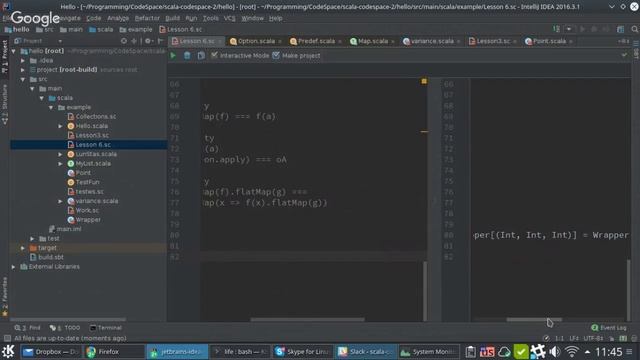This screenshot has width=640, height=360.
Task: Collapse the src folder
Action: point(23,79)
